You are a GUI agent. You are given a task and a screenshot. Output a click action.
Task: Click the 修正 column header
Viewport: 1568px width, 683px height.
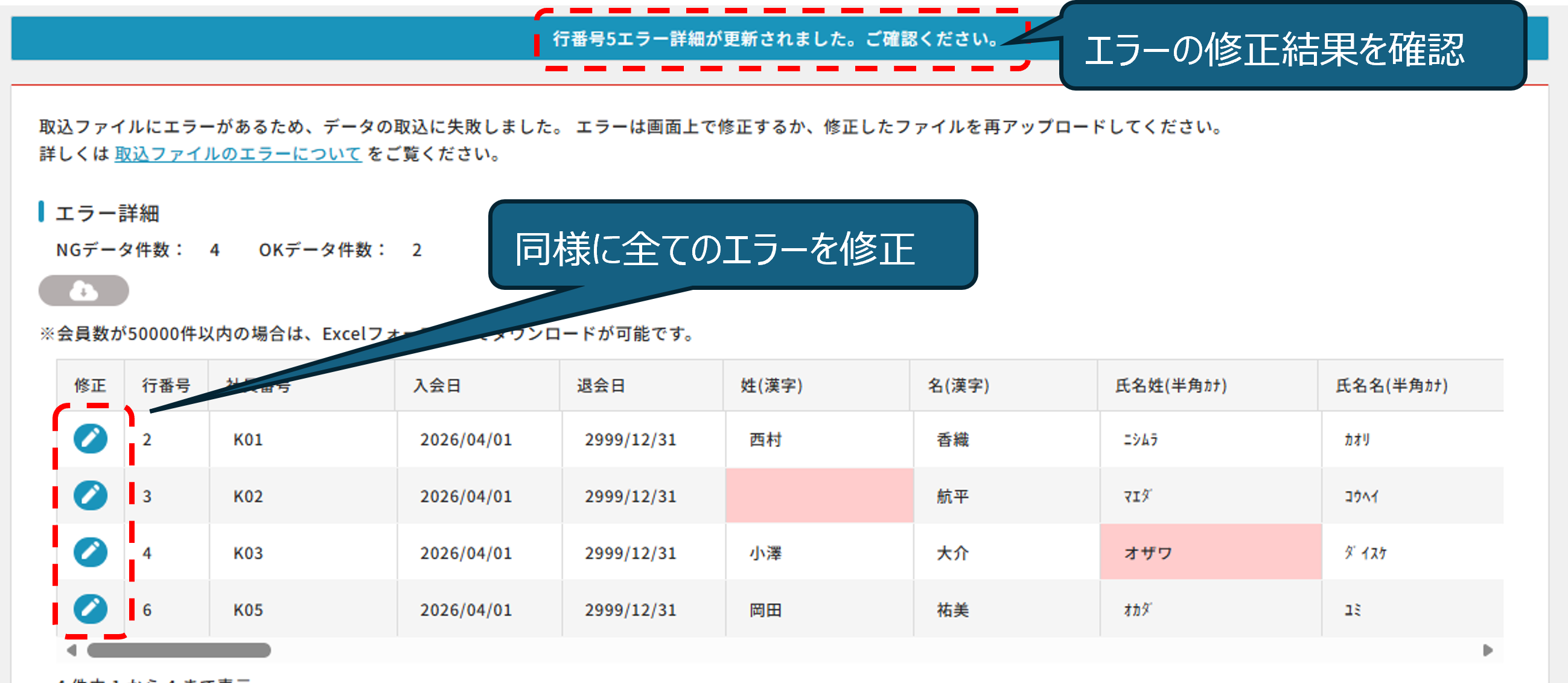[90, 385]
